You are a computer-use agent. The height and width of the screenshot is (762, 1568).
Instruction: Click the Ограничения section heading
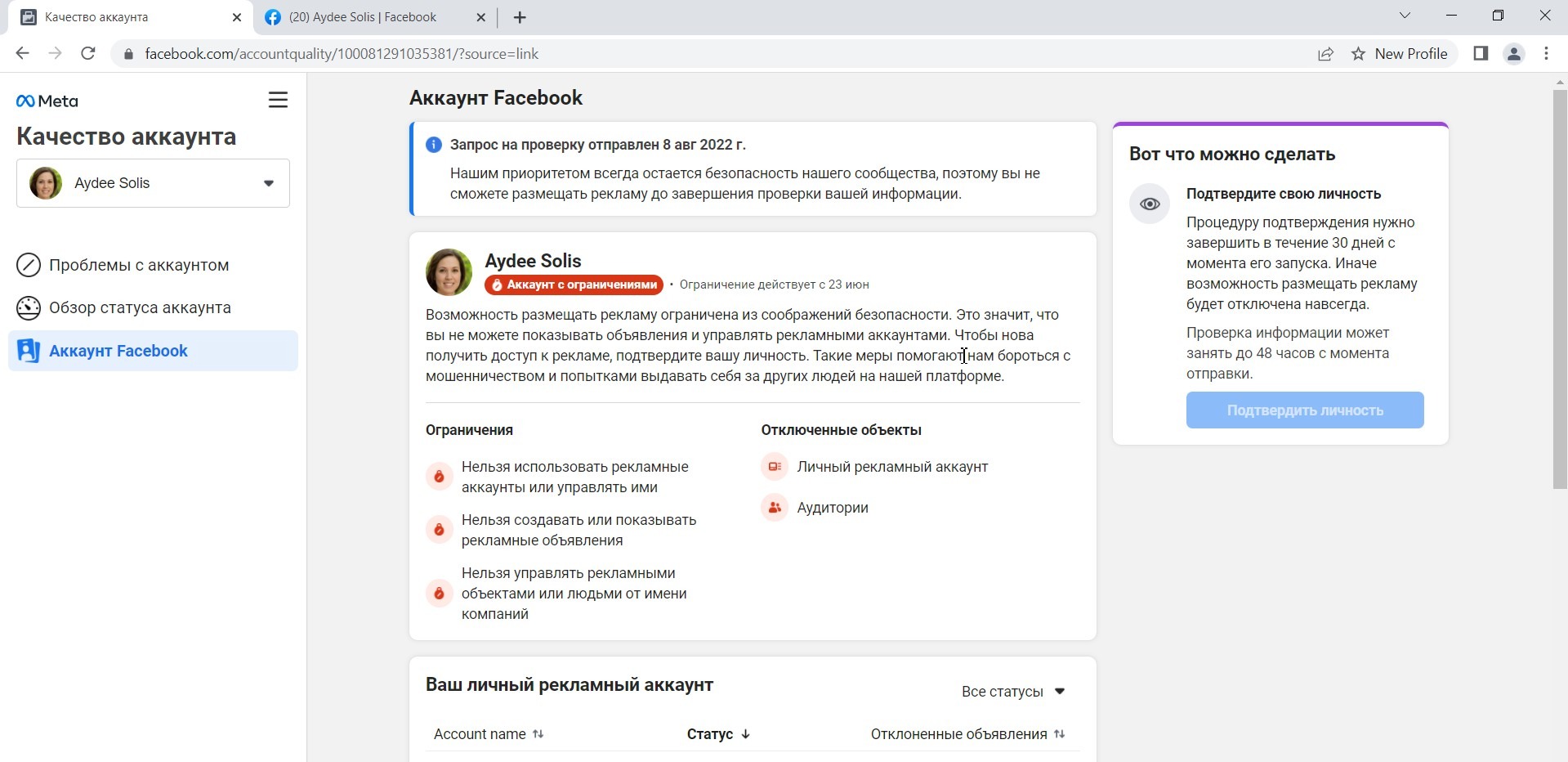(x=469, y=430)
